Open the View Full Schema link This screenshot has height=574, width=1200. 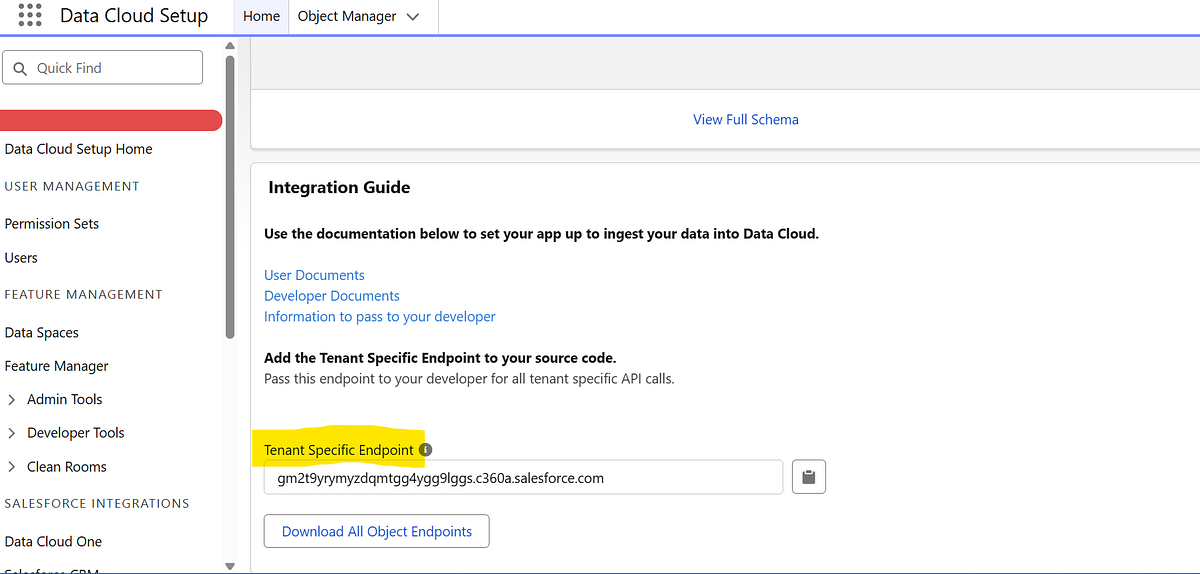745,119
